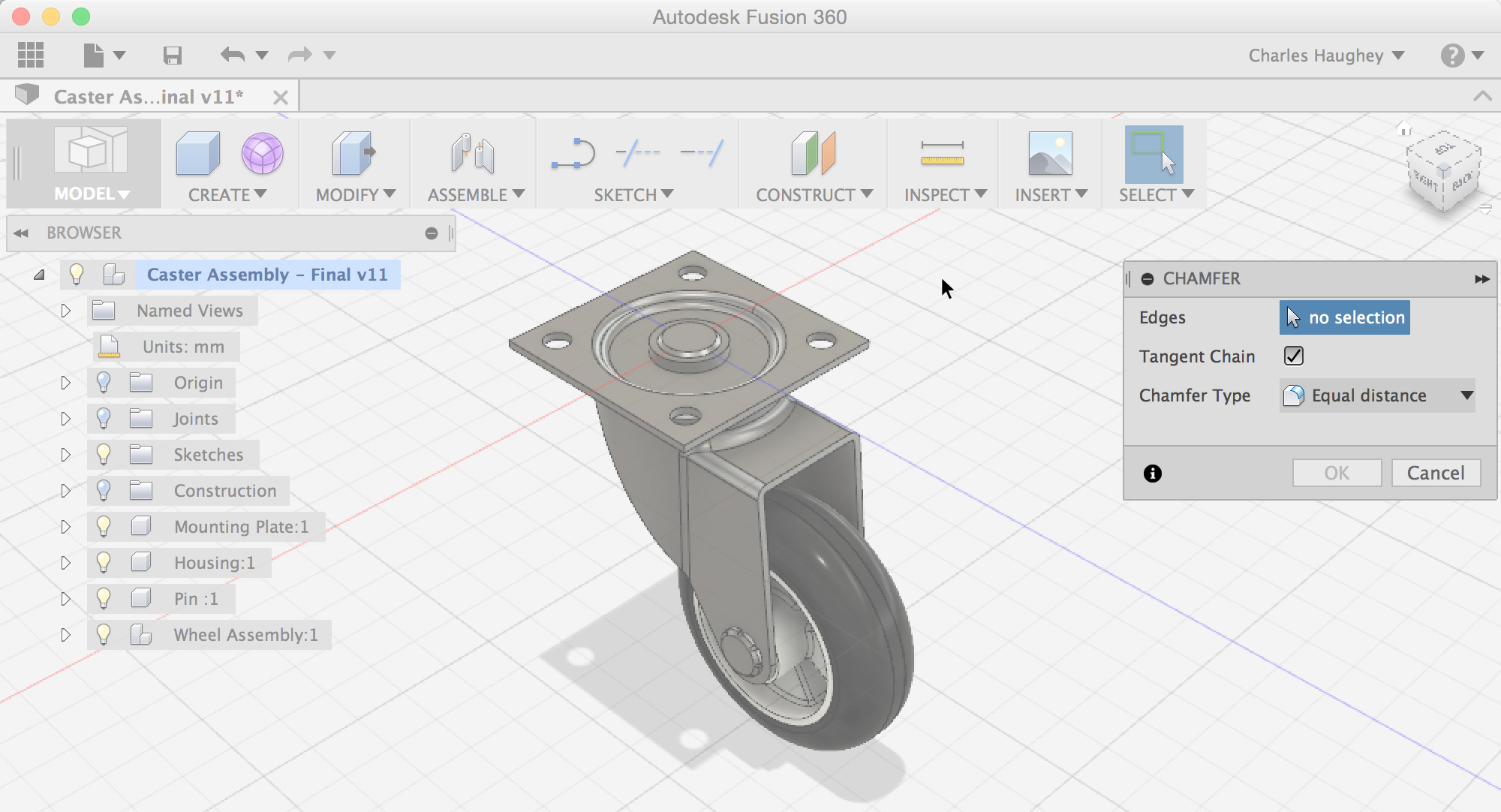The image size is (1501, 812).
Task: Click the Measure ruler icon under Inspect
Action: coord(942,153)
